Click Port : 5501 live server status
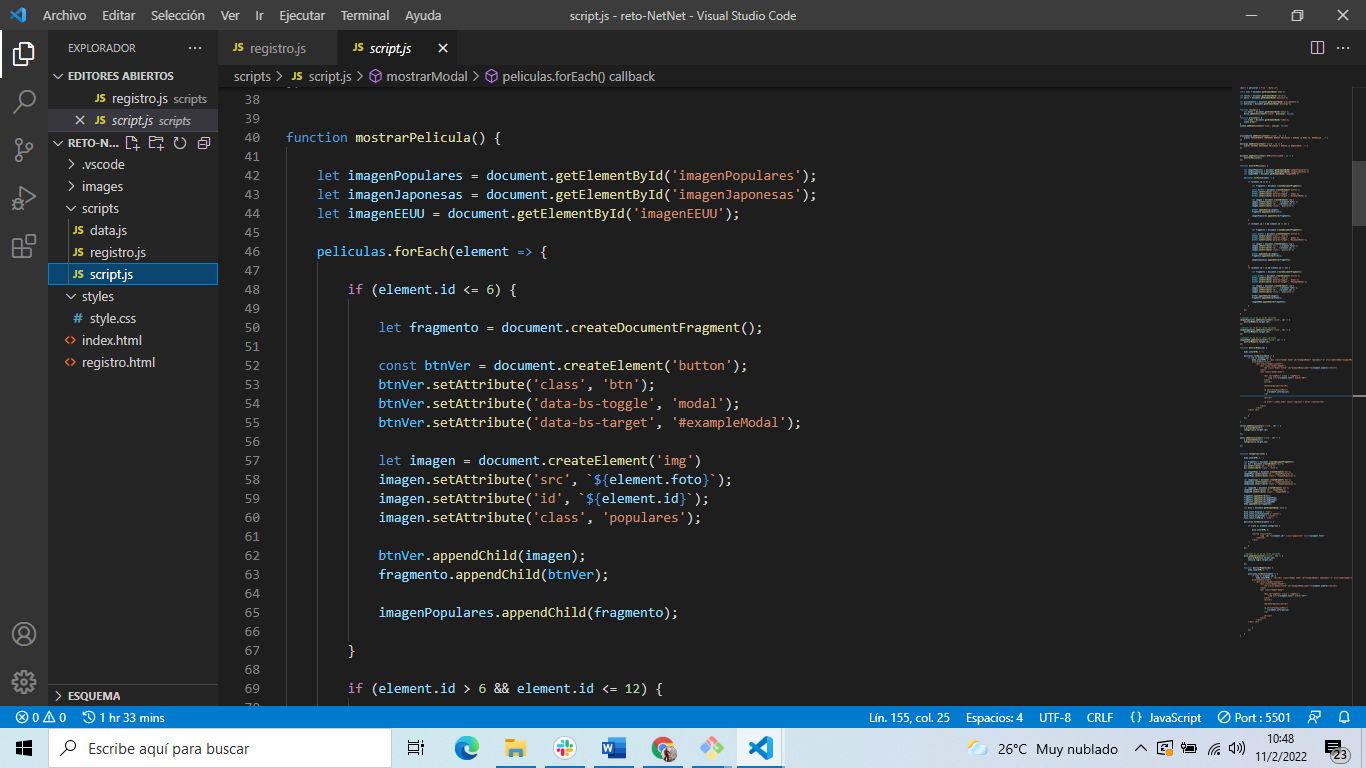 pos(1254,718)
